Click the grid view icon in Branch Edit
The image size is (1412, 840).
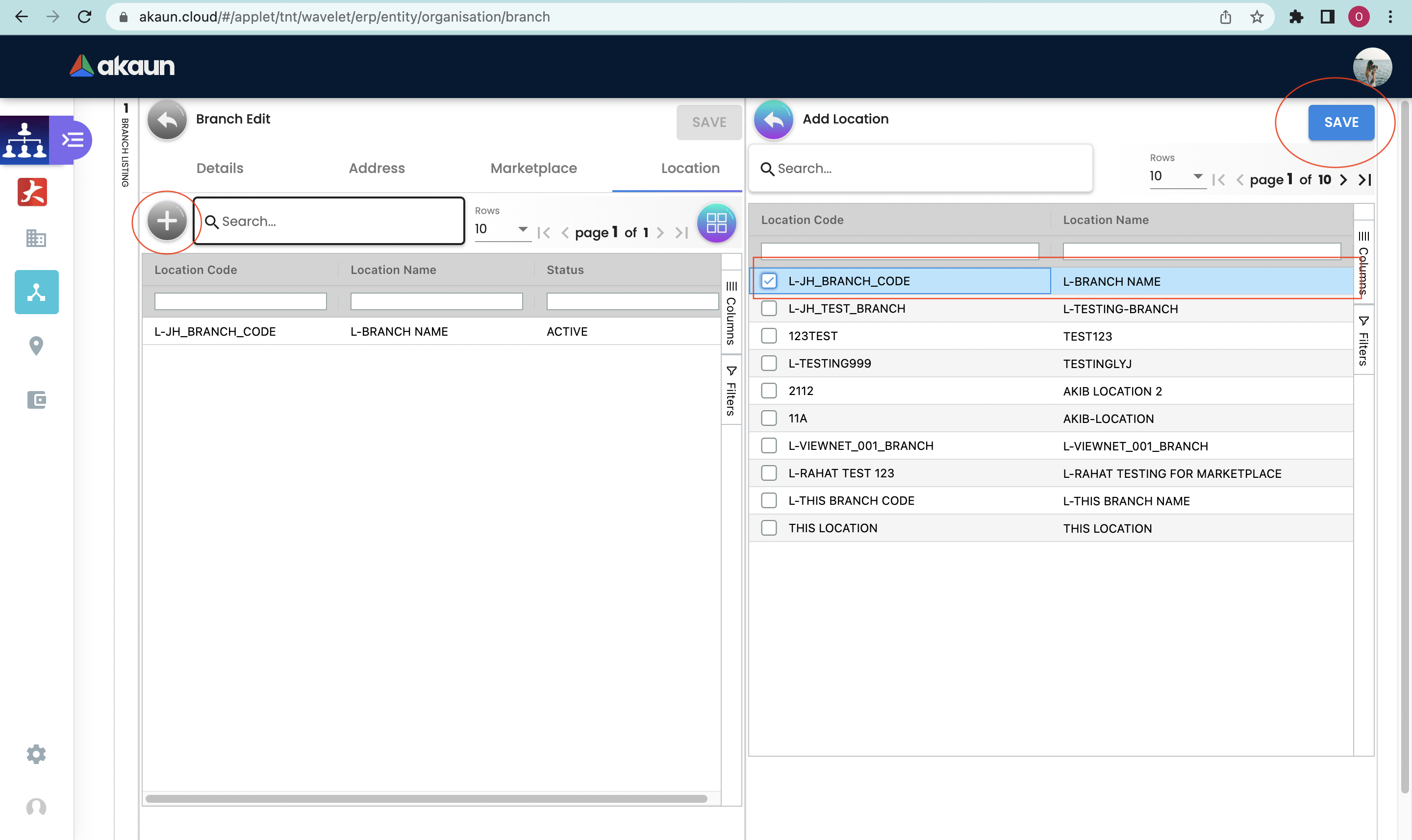pyautogui.click(x=716, y=222)
